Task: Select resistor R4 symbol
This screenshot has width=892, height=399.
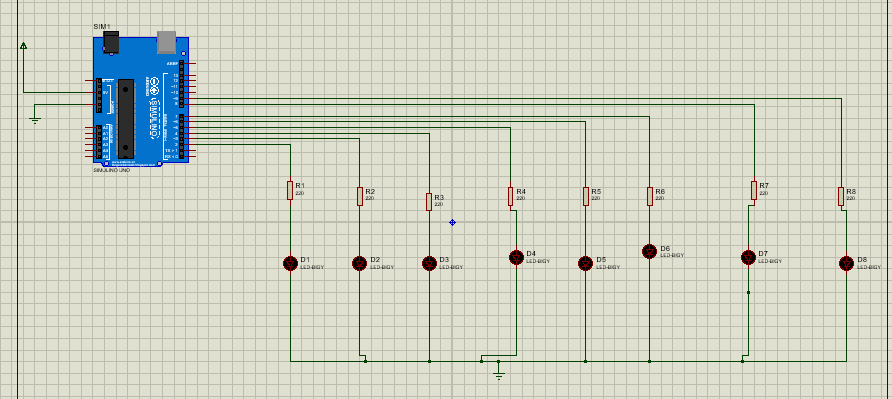Action: (510, 196)
